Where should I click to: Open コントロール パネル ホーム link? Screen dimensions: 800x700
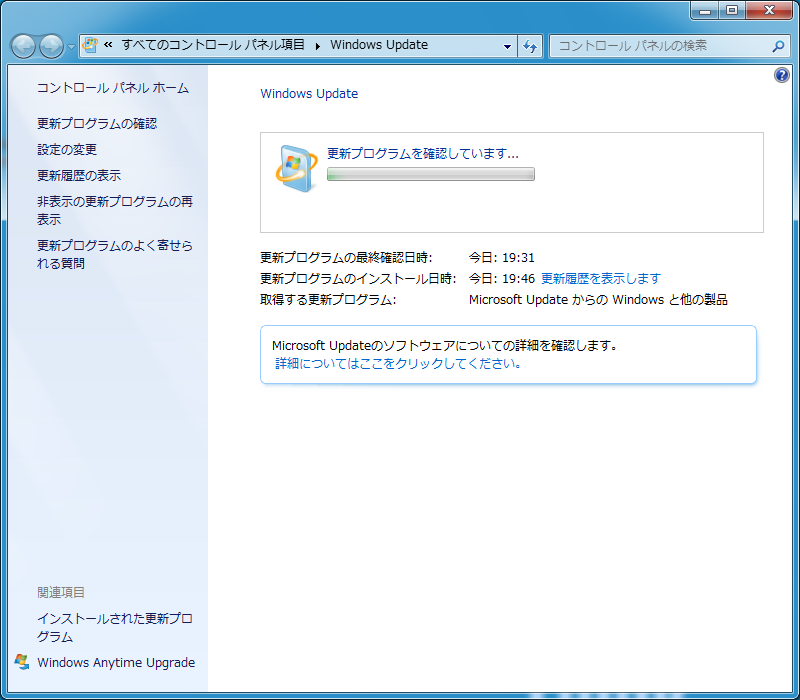[x=113, y=88]
